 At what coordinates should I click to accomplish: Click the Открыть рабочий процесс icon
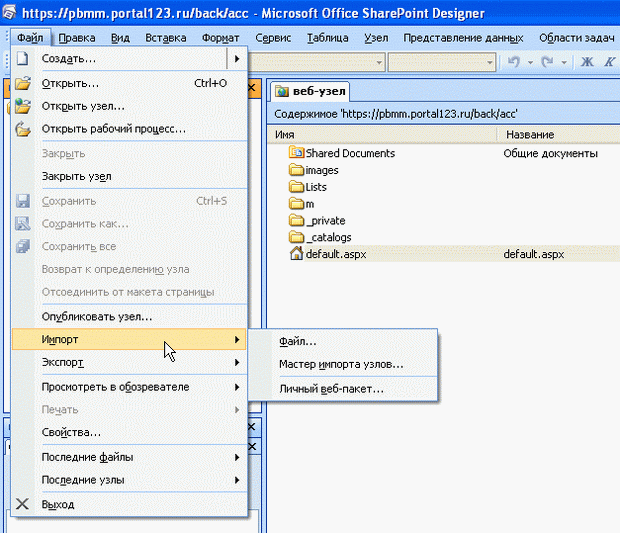pyautogui.click(x=22, y=129)
